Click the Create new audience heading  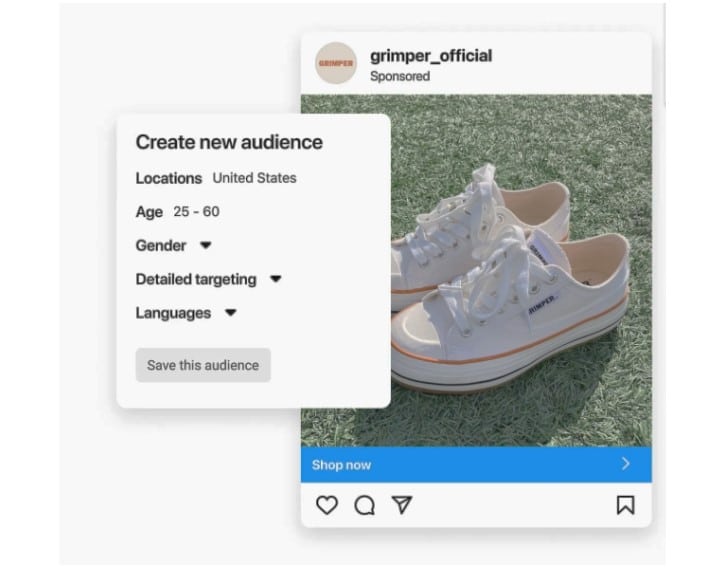(229, 142)
